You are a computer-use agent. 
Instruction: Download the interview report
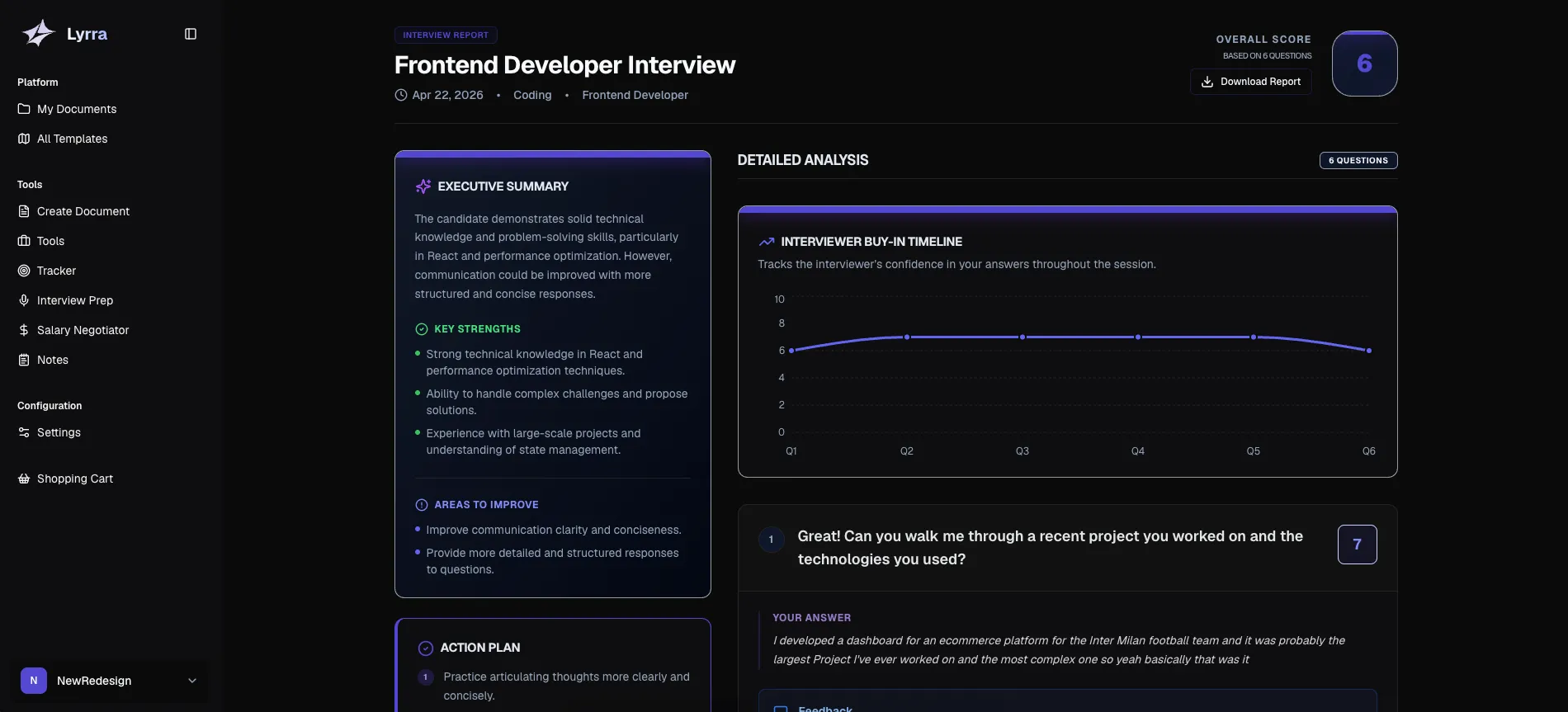point(1250,82)
